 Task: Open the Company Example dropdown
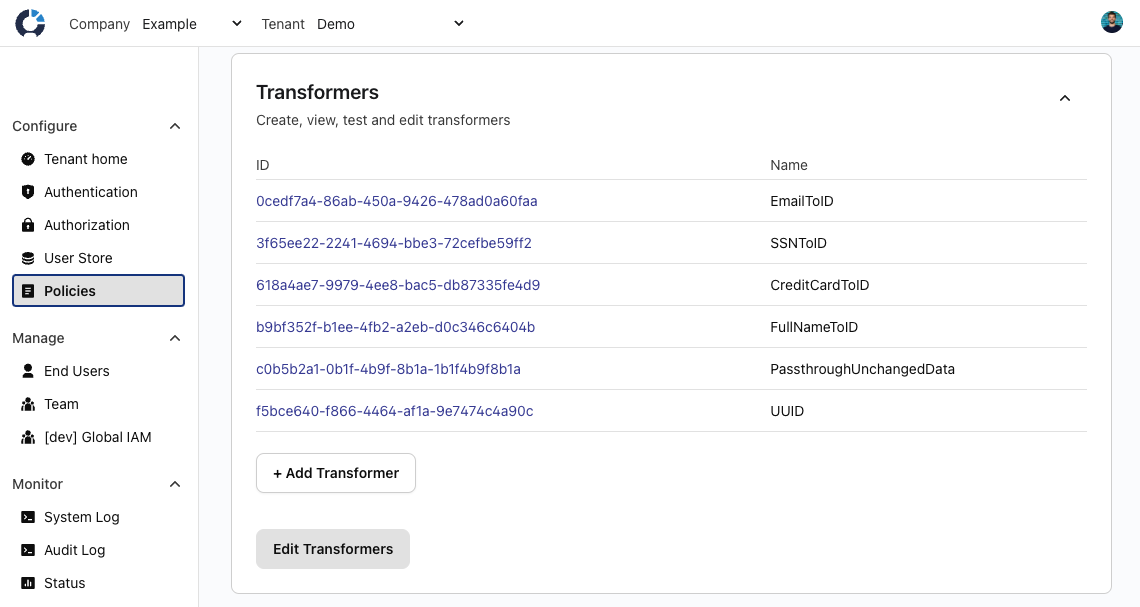tap(193, 24)
